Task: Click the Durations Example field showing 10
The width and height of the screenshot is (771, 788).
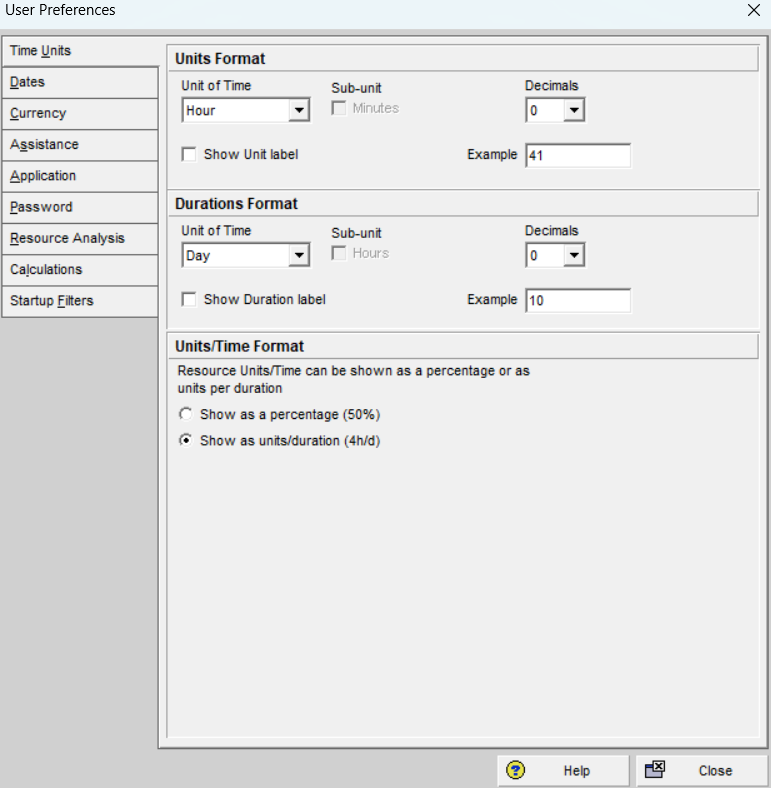Action: click(578, 301)
